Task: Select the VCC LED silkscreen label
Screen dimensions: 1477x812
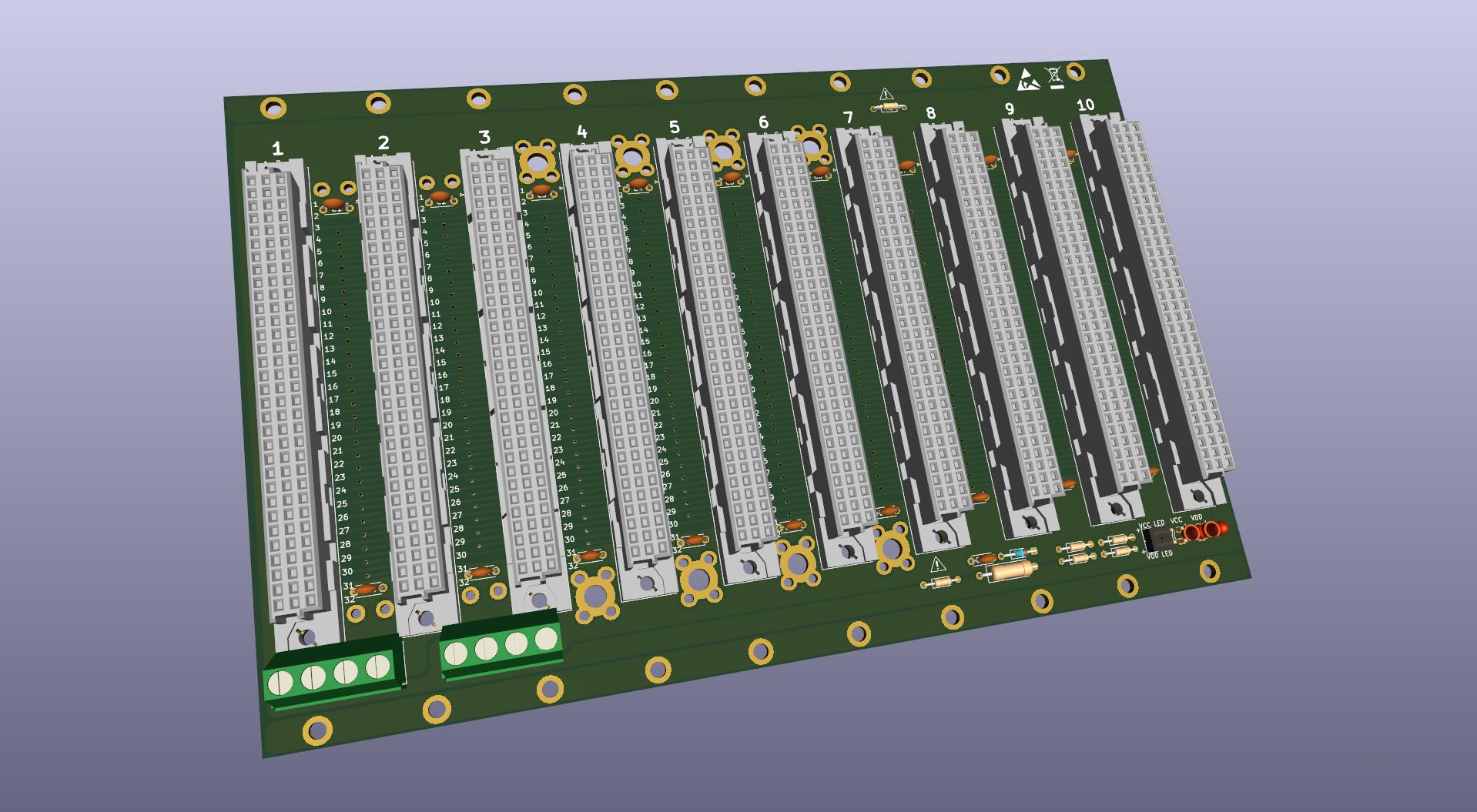Action: tap(1152, 524)
